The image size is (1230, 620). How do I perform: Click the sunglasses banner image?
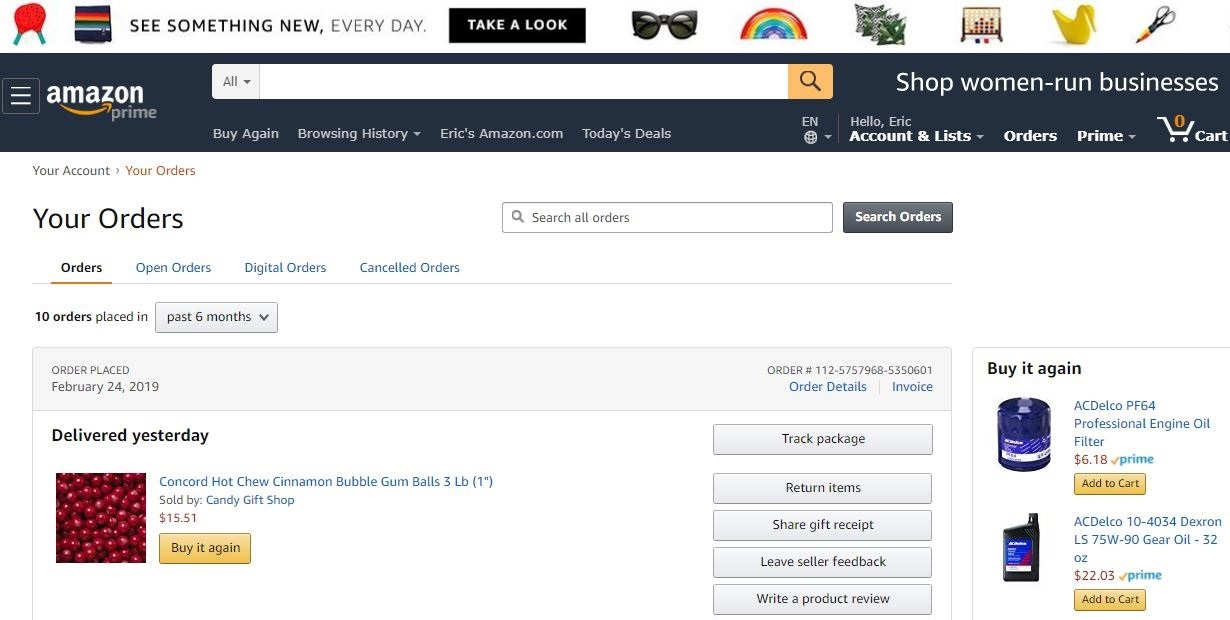pyautogui.click(x=663, y=24)
